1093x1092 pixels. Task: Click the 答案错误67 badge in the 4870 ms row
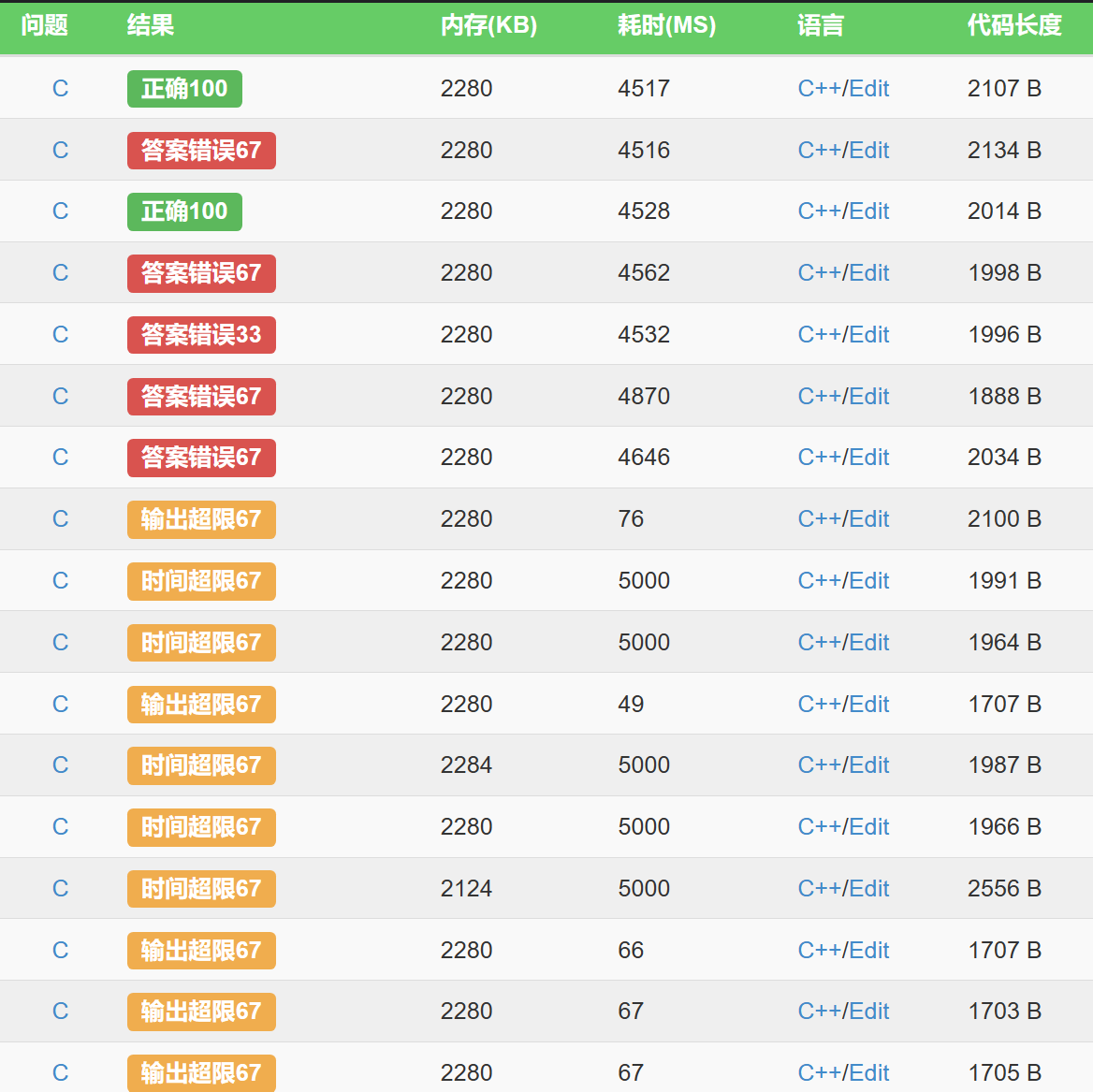201,396
